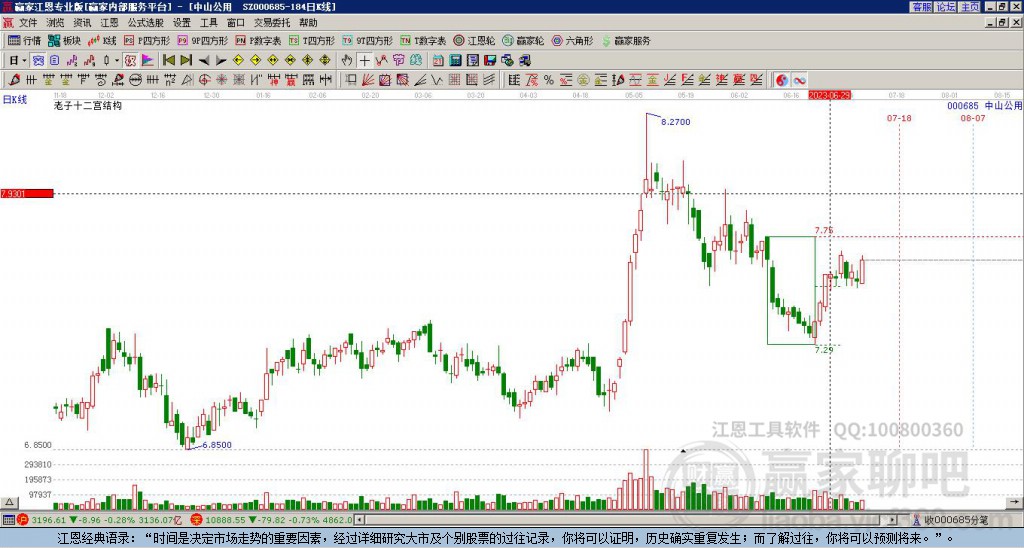Click the 08-07 date marker

click(x=973, y=118)
